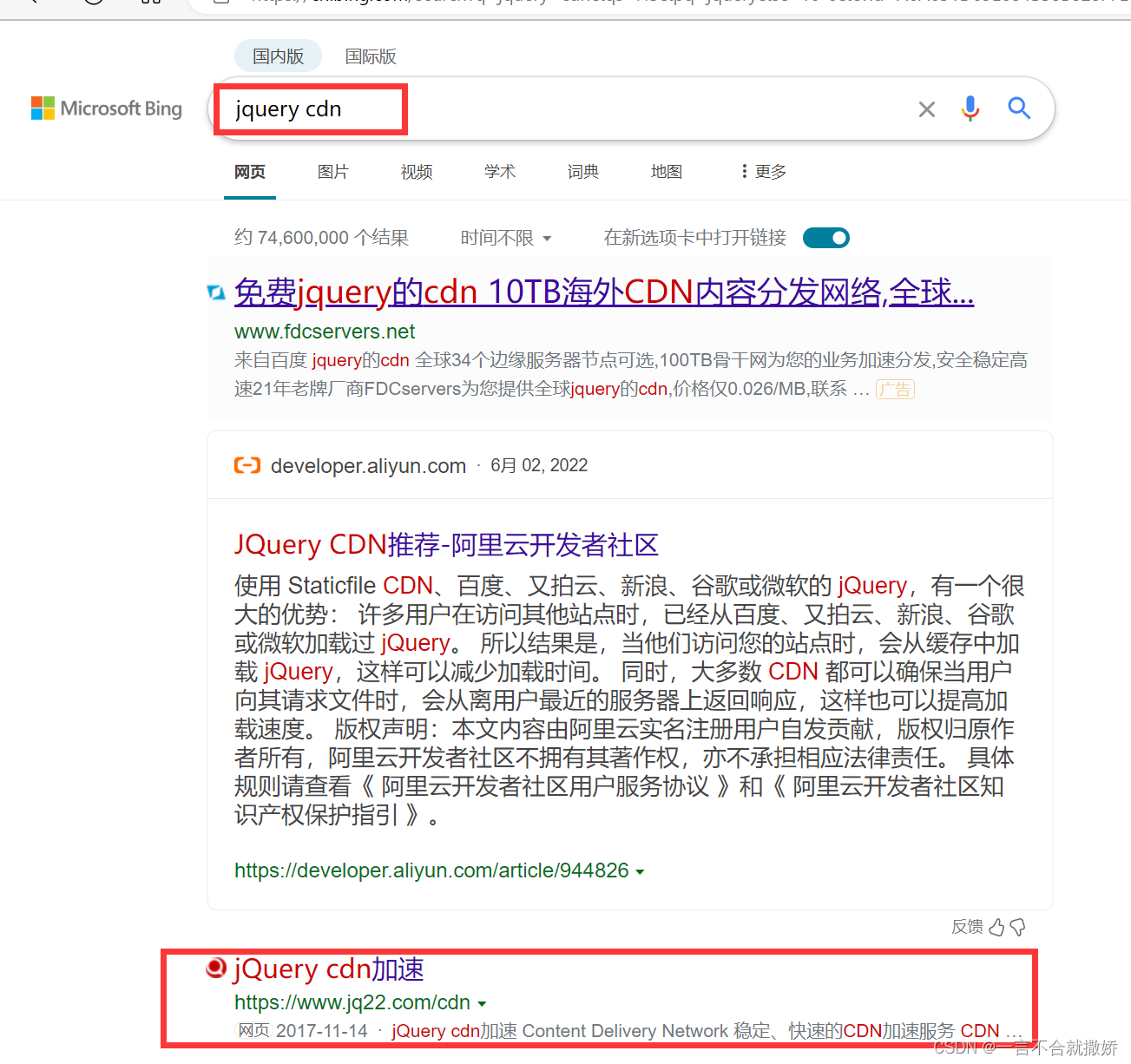Screen dimensions: 1131x1064
Task: Switch to the 视频 videos tab
Action: [417, 172]
